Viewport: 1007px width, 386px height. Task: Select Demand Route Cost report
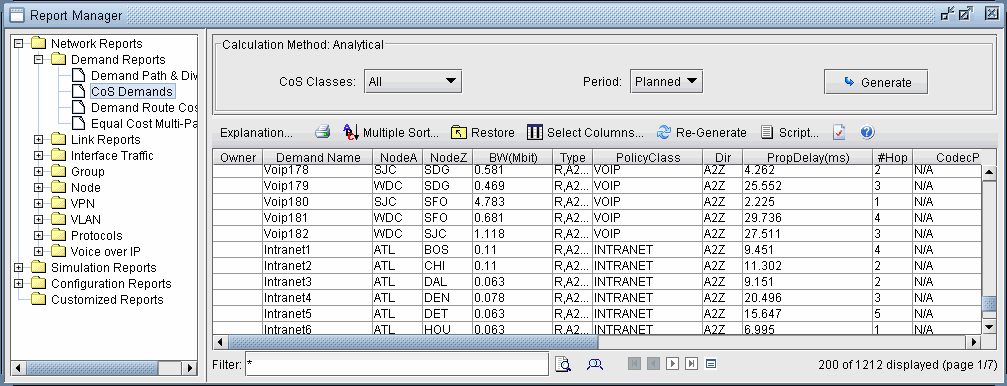pyautogui.click(x=144, y=108)
